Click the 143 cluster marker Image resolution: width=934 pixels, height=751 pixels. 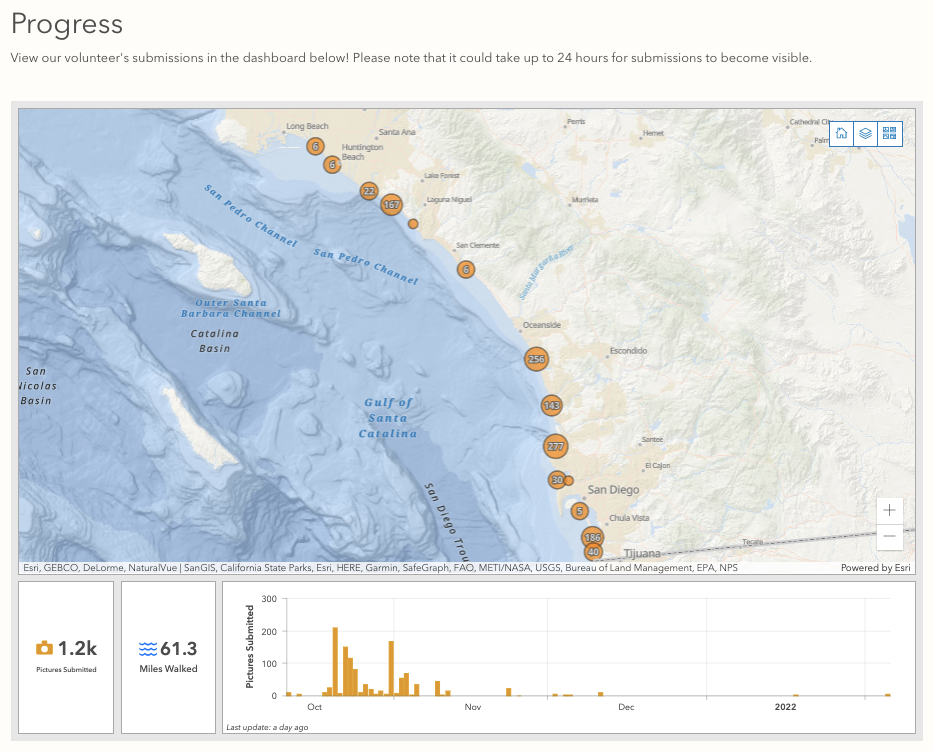551,405
